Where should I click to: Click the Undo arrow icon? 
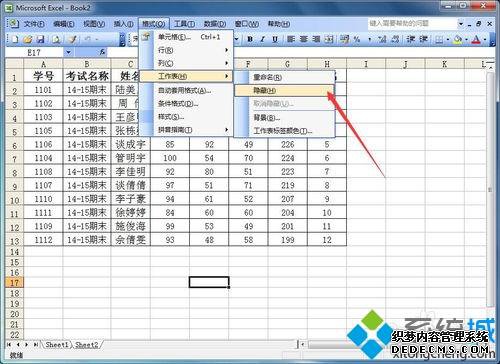pyautogui.click(x=87, y=39)
